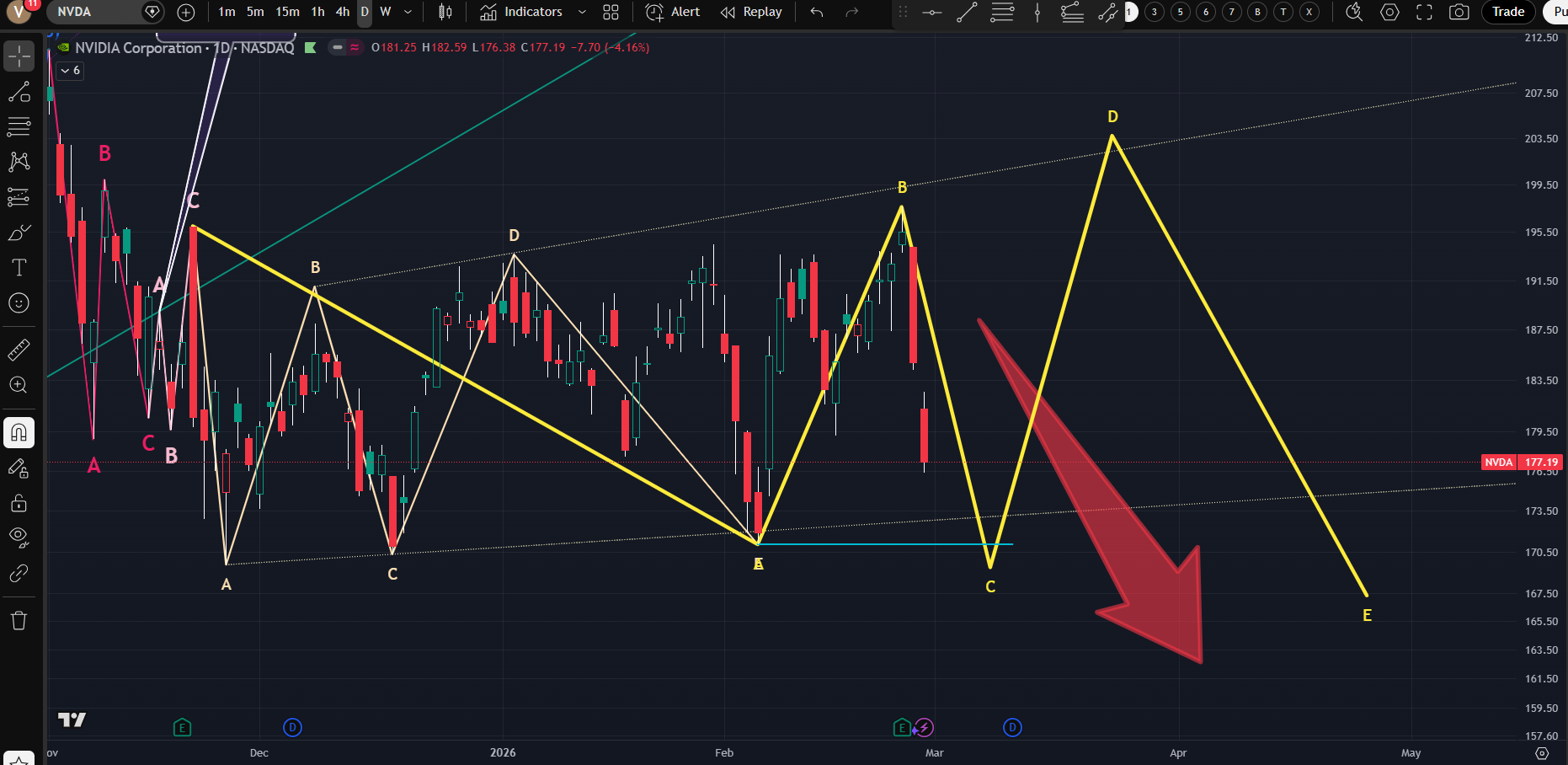Select the Measure ruler tool
The image size is (1568, 765).
19,350
